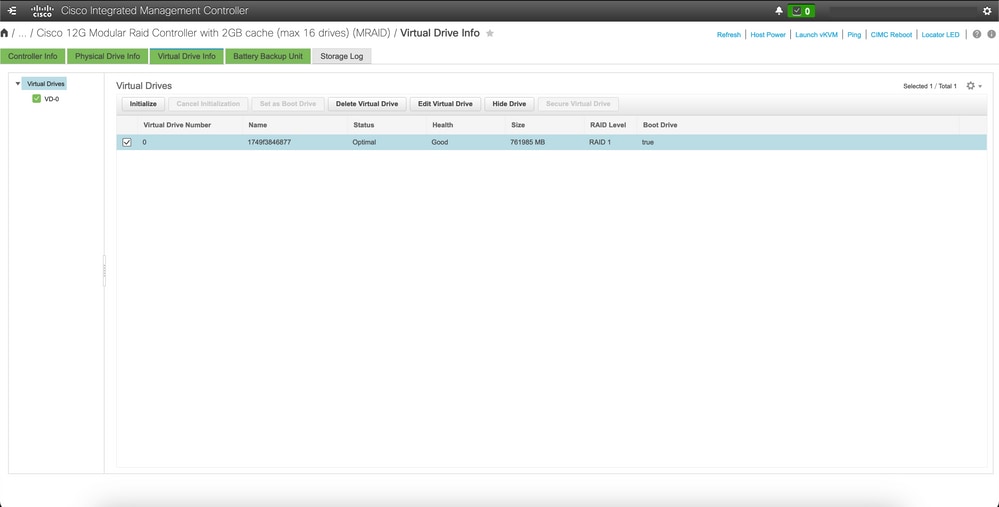
Task: Click drive name 1749f3846877
Action: click(269, 143)
